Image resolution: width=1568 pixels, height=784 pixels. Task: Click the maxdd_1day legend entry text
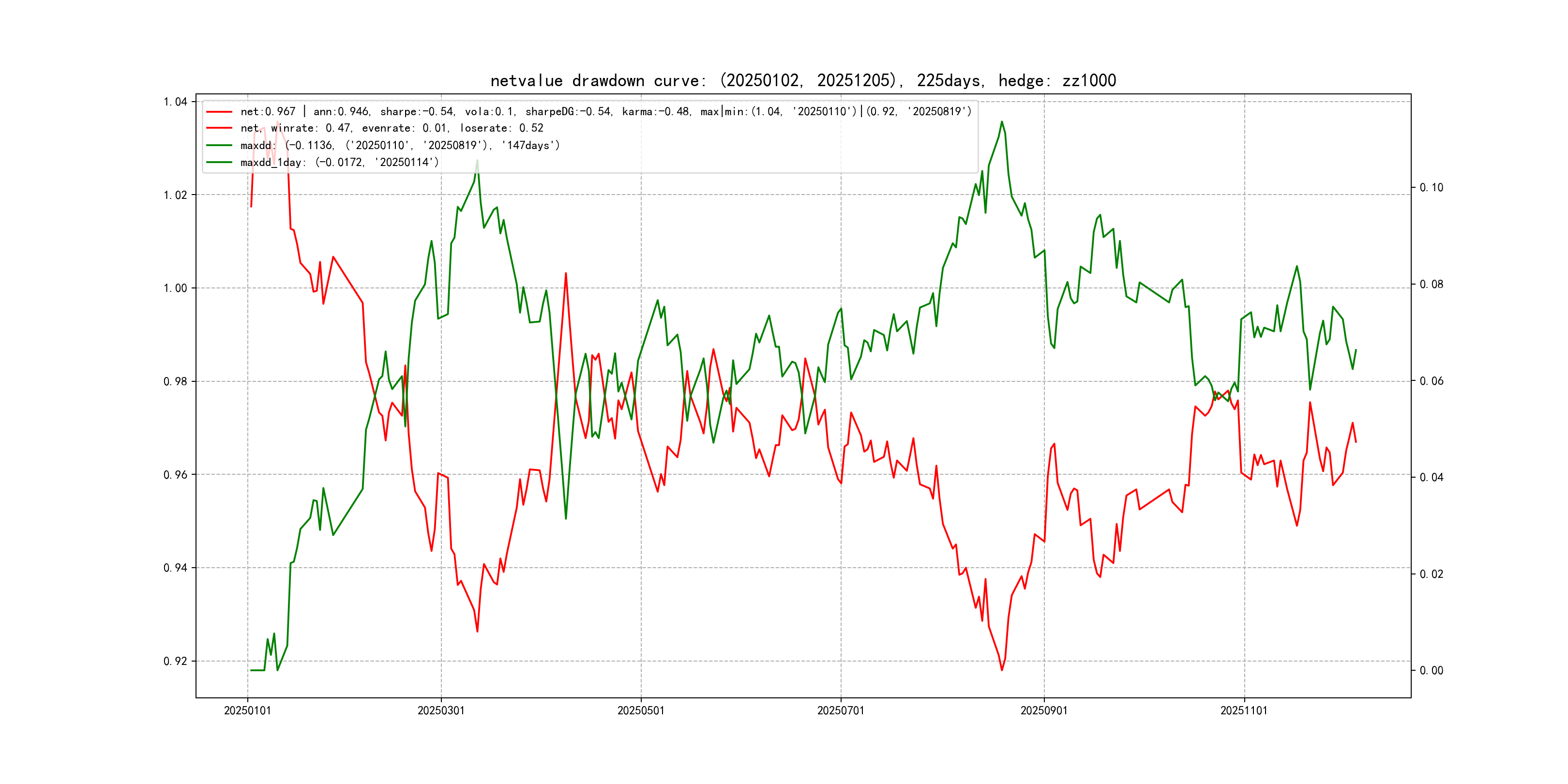339,163
